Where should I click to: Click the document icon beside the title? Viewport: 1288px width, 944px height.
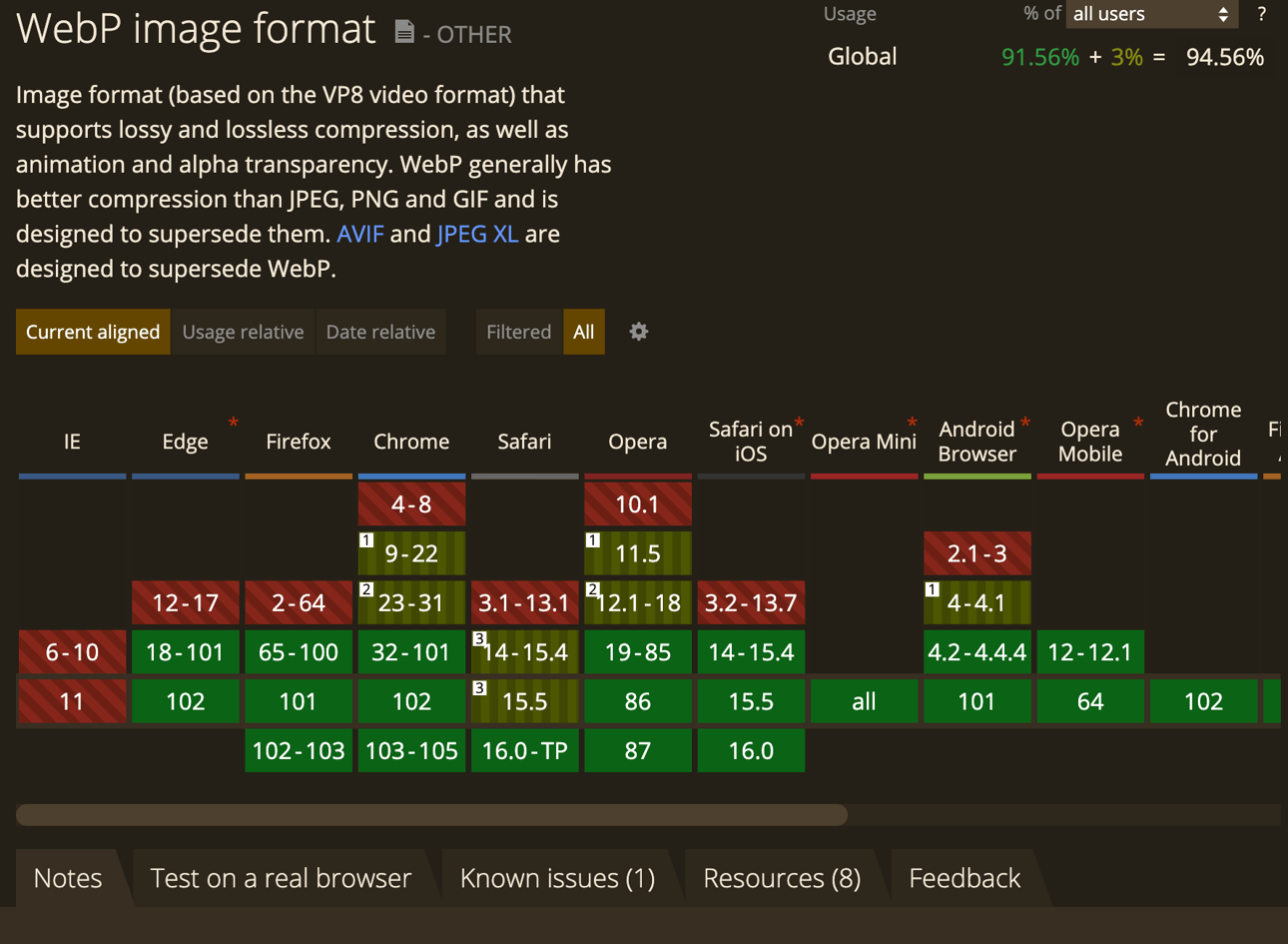404,32
